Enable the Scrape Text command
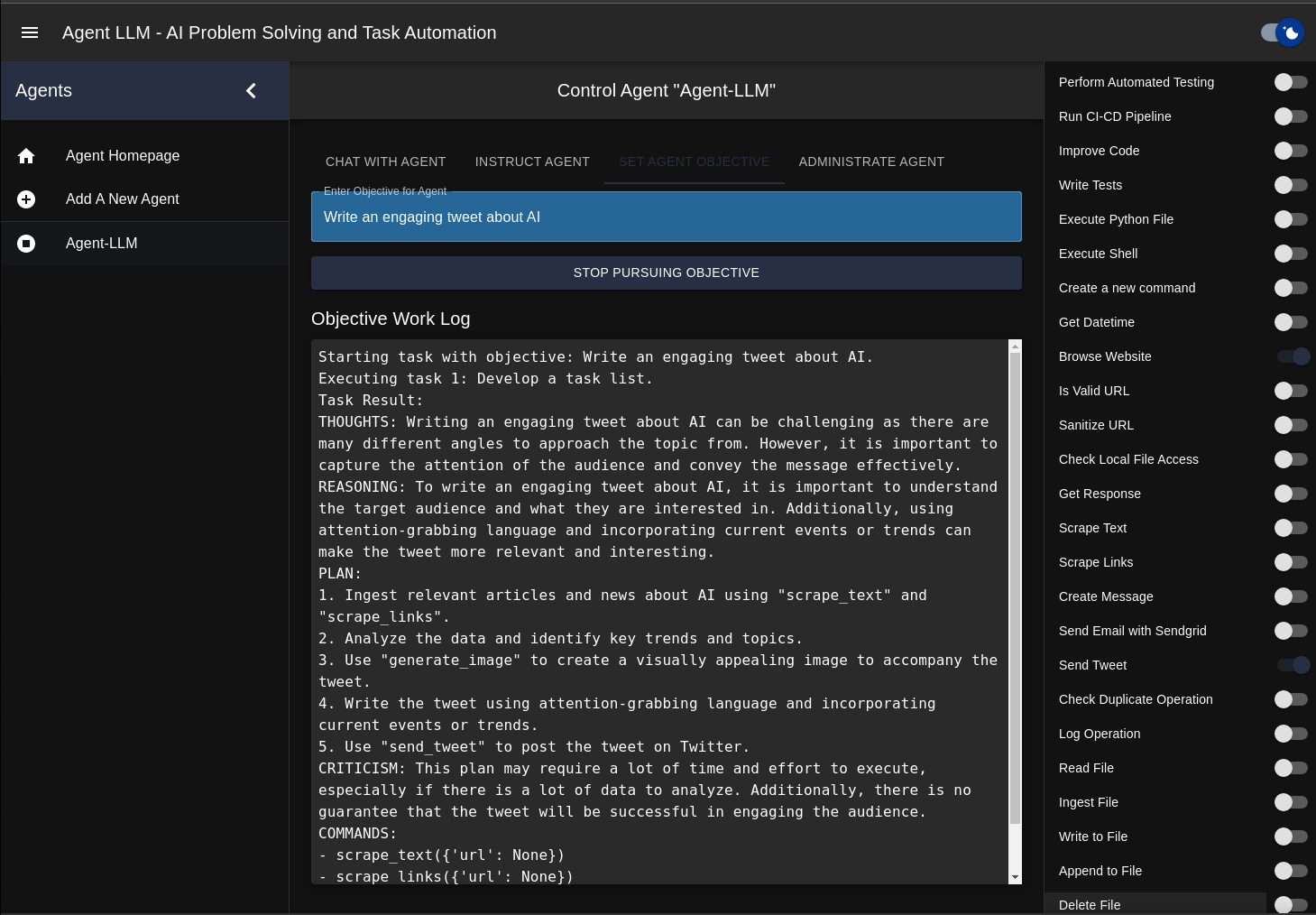1316x915 pixels. pos(1292,528)
